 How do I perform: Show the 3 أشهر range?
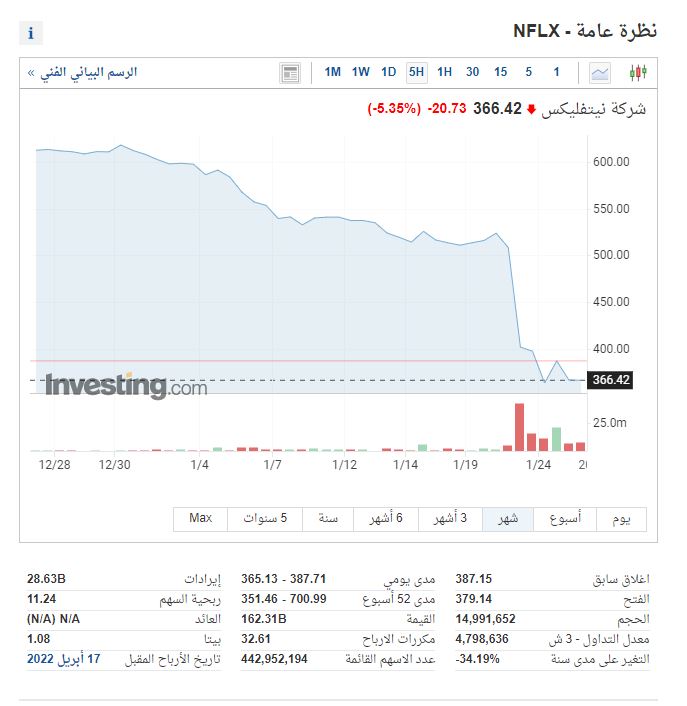450,518
